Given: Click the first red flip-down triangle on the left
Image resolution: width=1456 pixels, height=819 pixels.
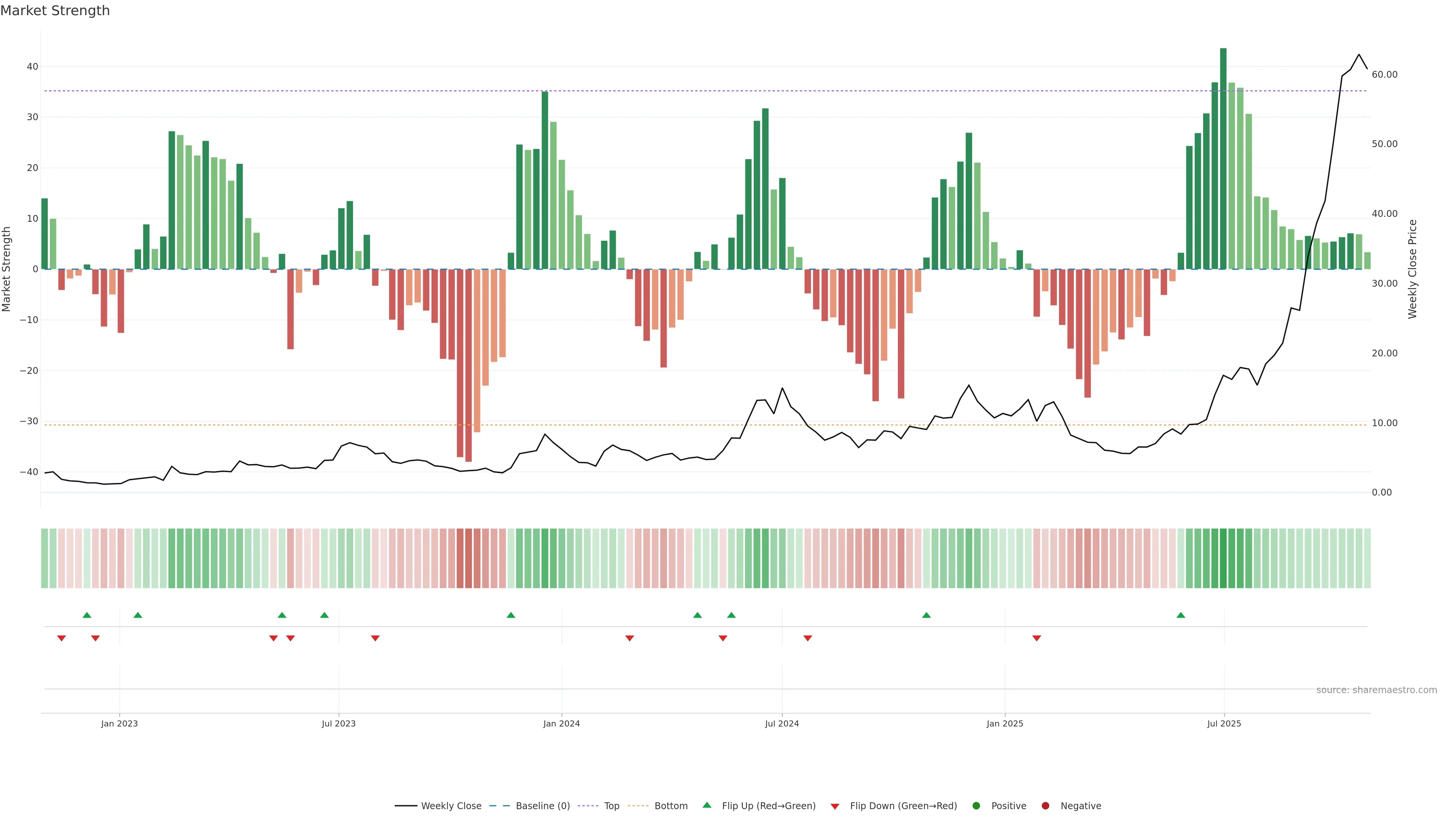Looking at the screenshot, I should [x=61, y=638].
